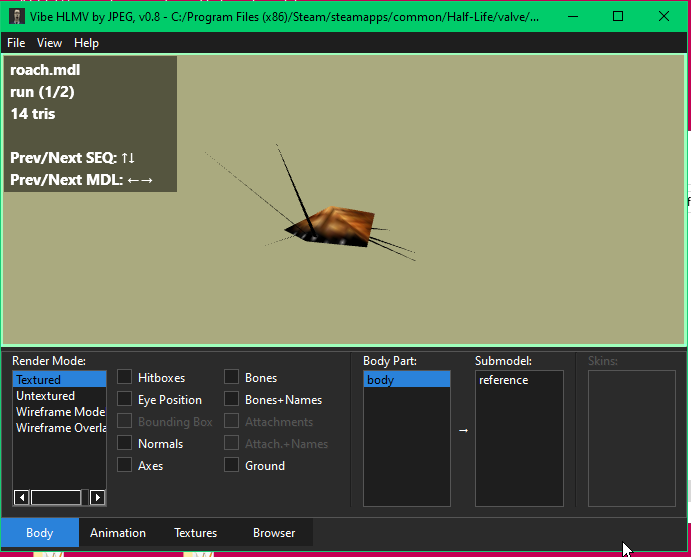
Task: Enable the Bones checkbox
Action: pyautogui.click(x=231, y=377)
